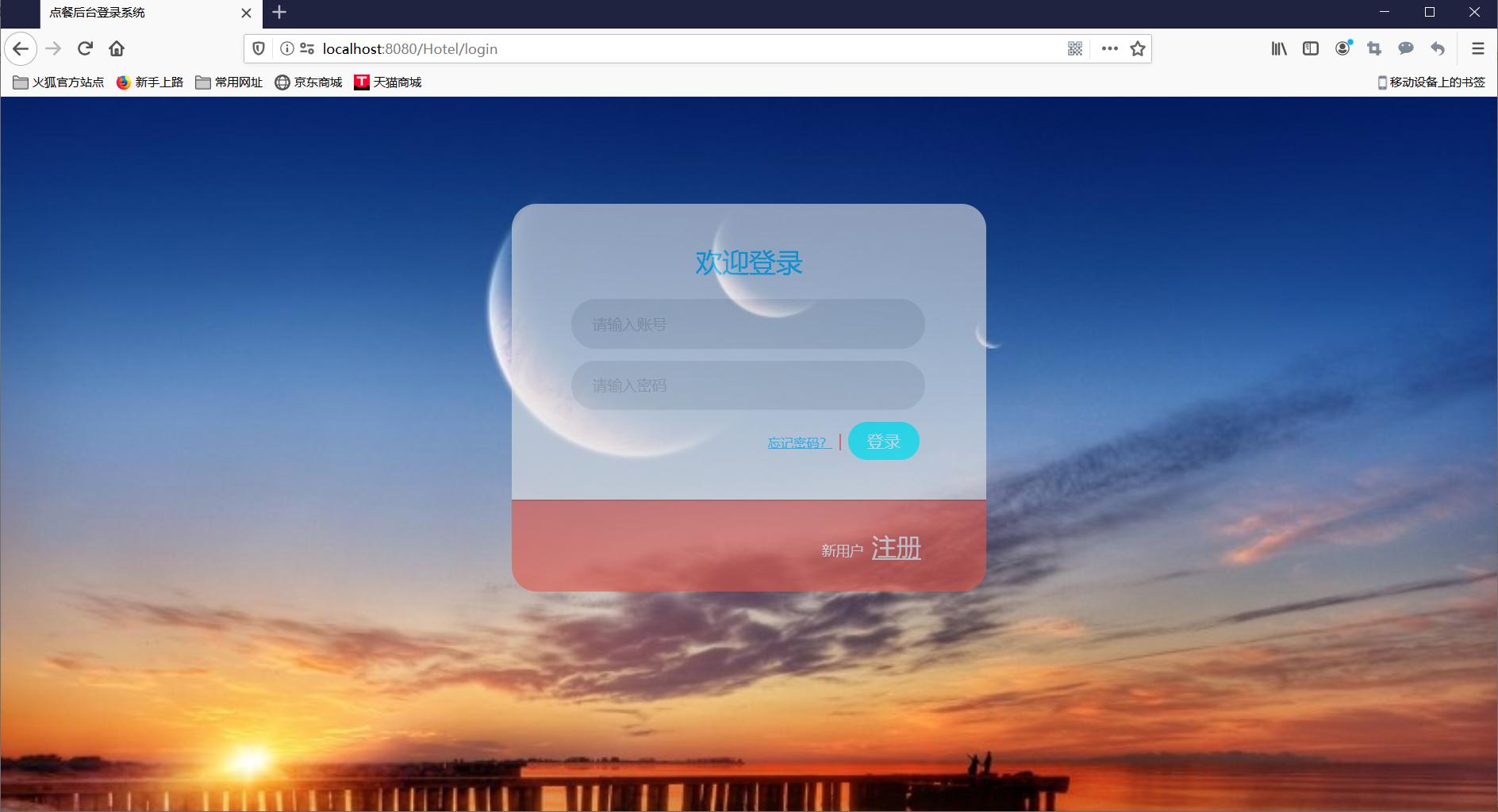This screenshot has height=812, width=1498.
Task: Open a new tab with plus button
Action: coord(279,12)
